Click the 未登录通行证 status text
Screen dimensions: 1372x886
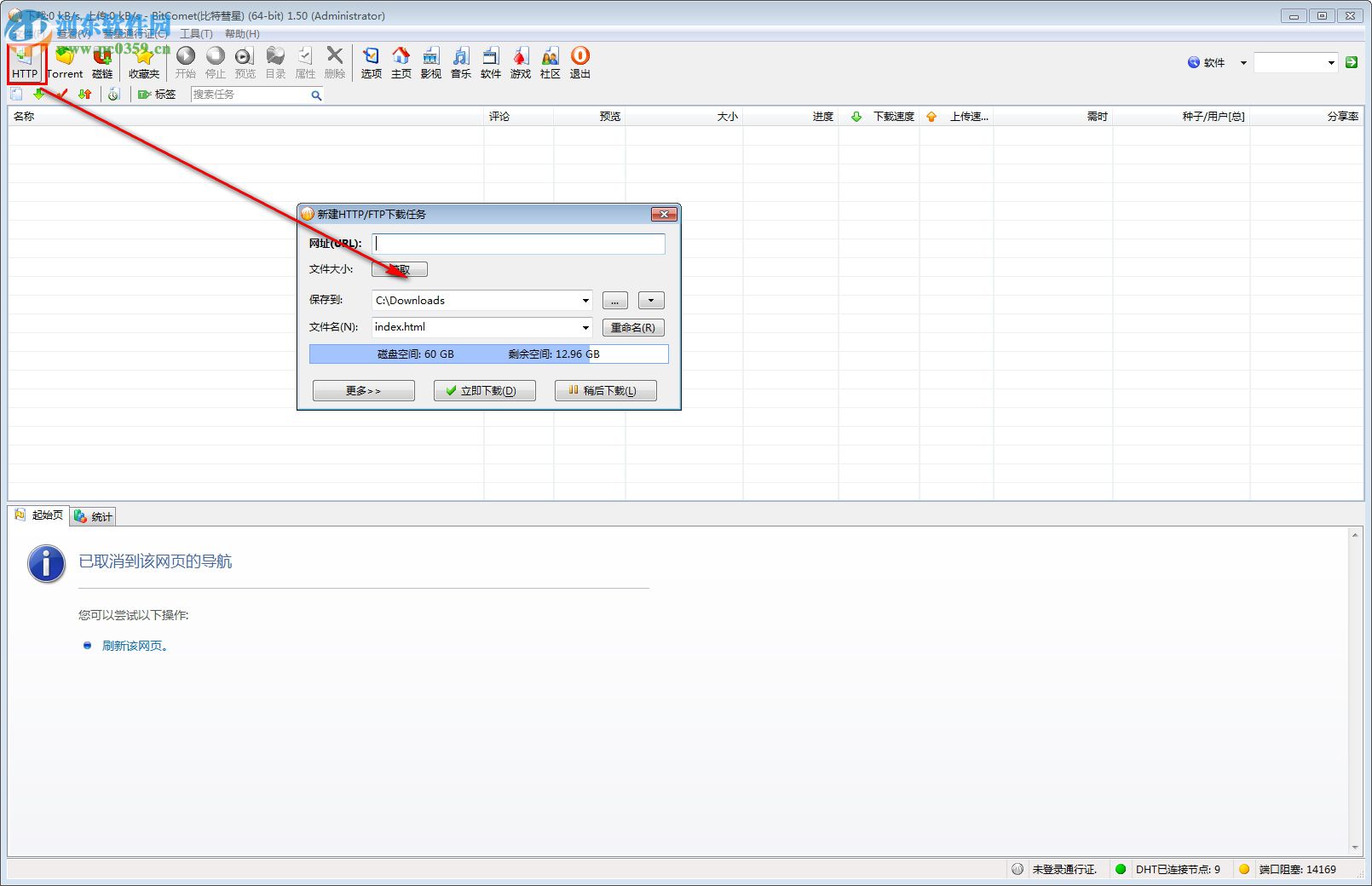coord(1064,870)
